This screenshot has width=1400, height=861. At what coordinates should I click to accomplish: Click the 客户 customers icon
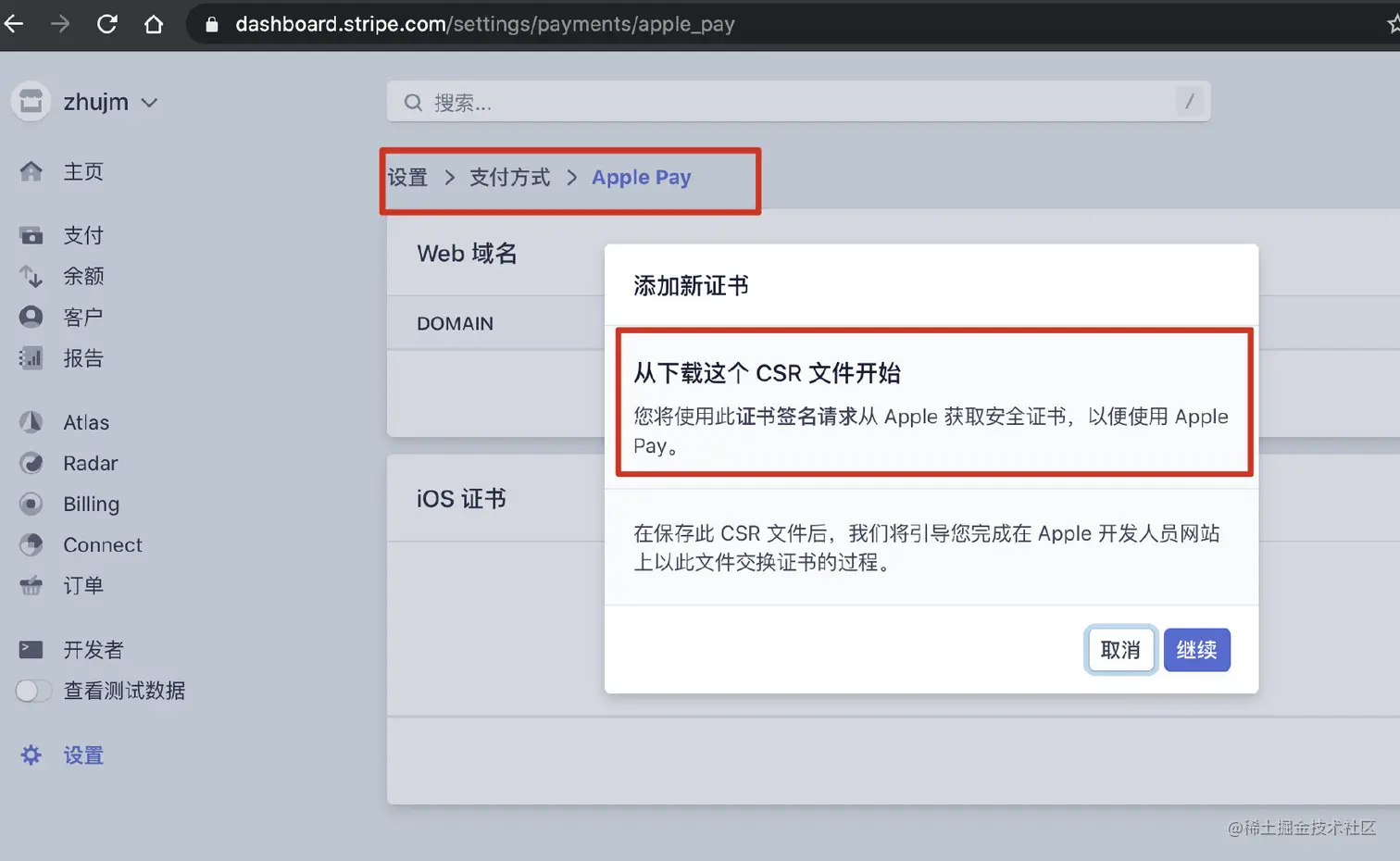pyautogui.click(x=31, y=317)
